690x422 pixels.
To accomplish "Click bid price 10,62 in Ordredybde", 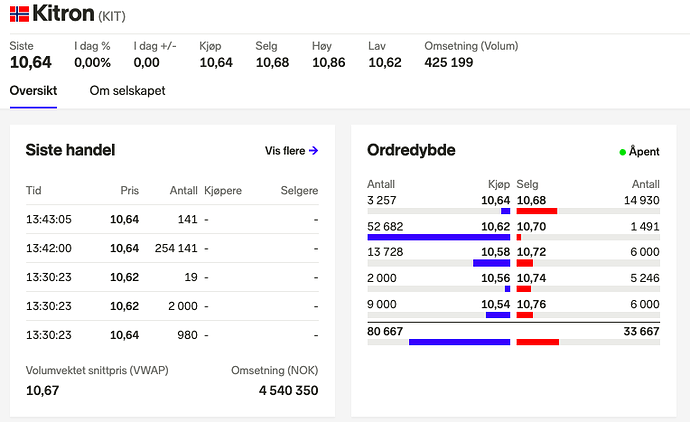I will click(495, 227).
